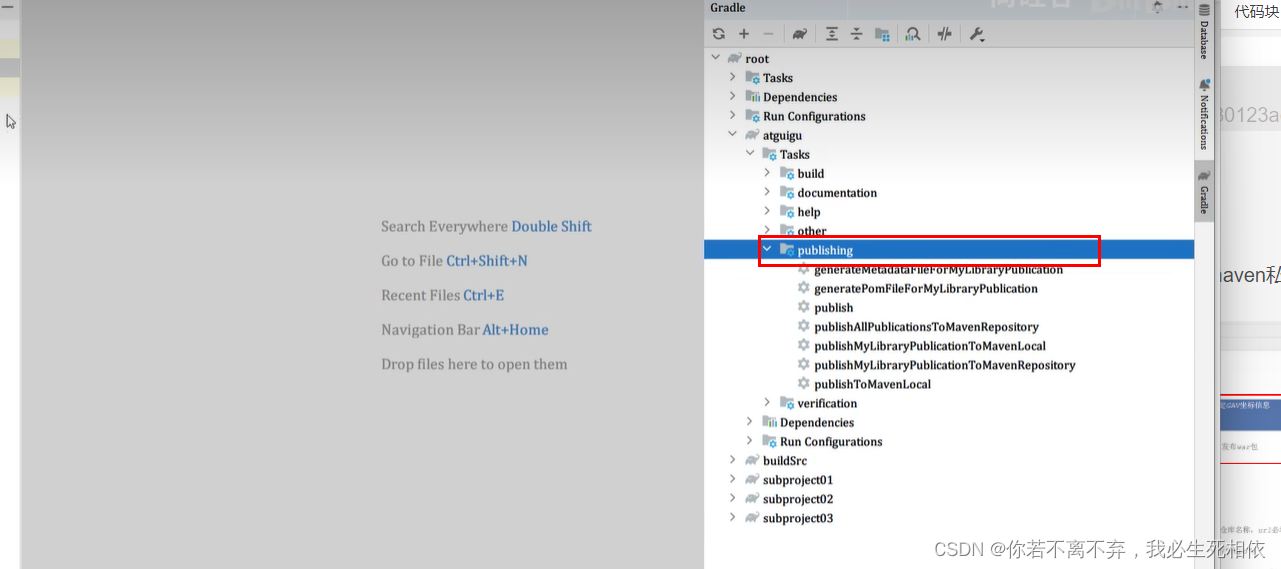Screen dimensions: 1281x569
Task: Click the subproject03 elephant icon
Action: [x=752, y=518]
